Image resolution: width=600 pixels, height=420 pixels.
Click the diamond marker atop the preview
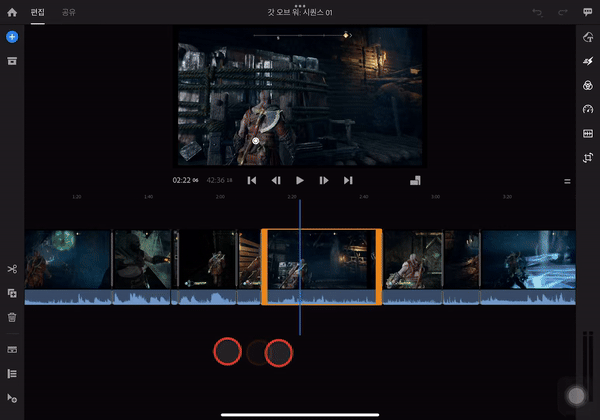point(346,35)
